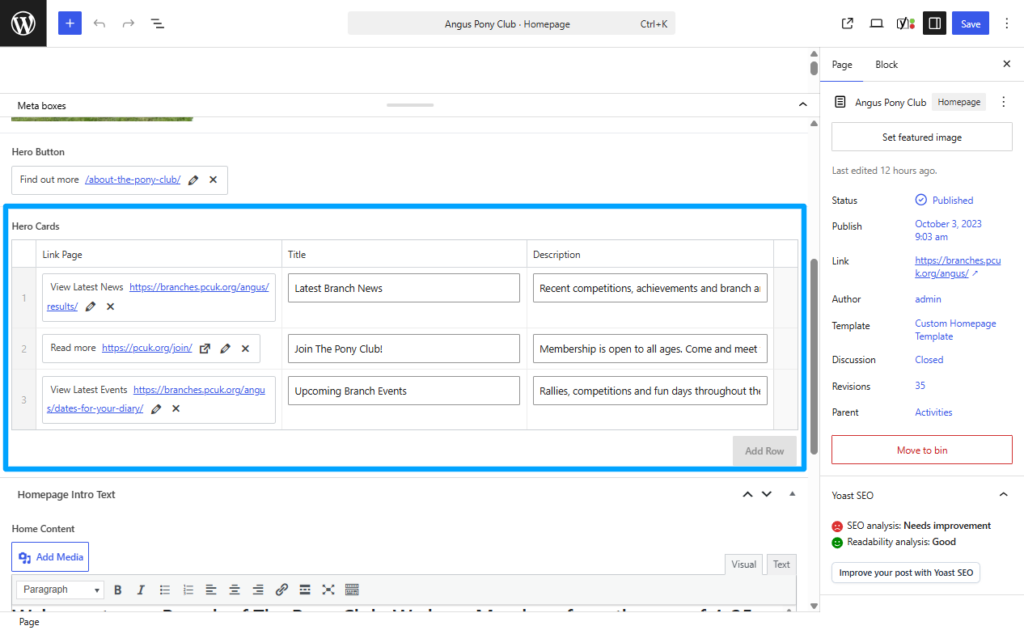Open the Discussion Closed setting

click(x=929, y=360)
